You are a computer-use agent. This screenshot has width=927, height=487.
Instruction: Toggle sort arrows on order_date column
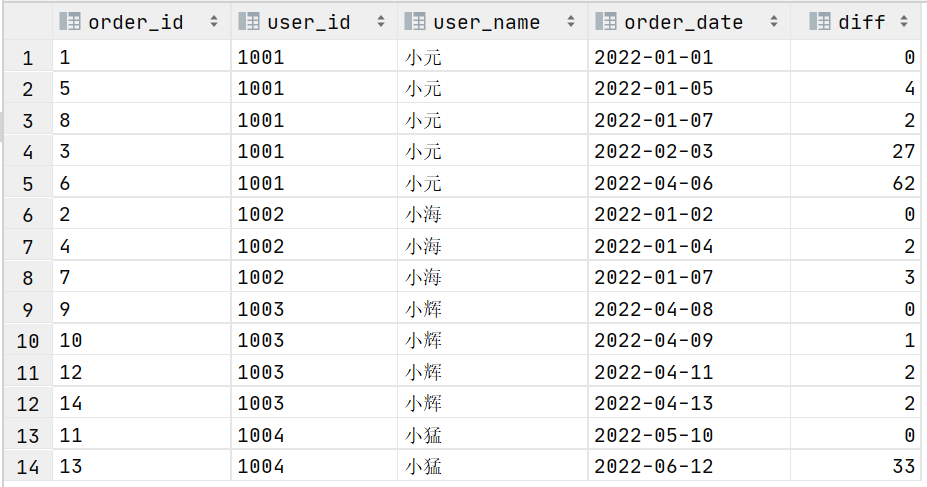pyautogui.click(x=773, y=22)
